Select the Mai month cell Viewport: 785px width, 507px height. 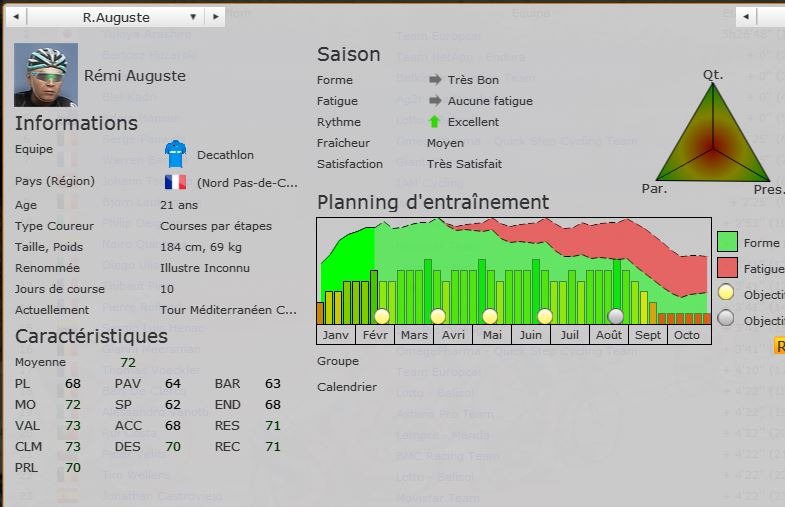point(492,335)
